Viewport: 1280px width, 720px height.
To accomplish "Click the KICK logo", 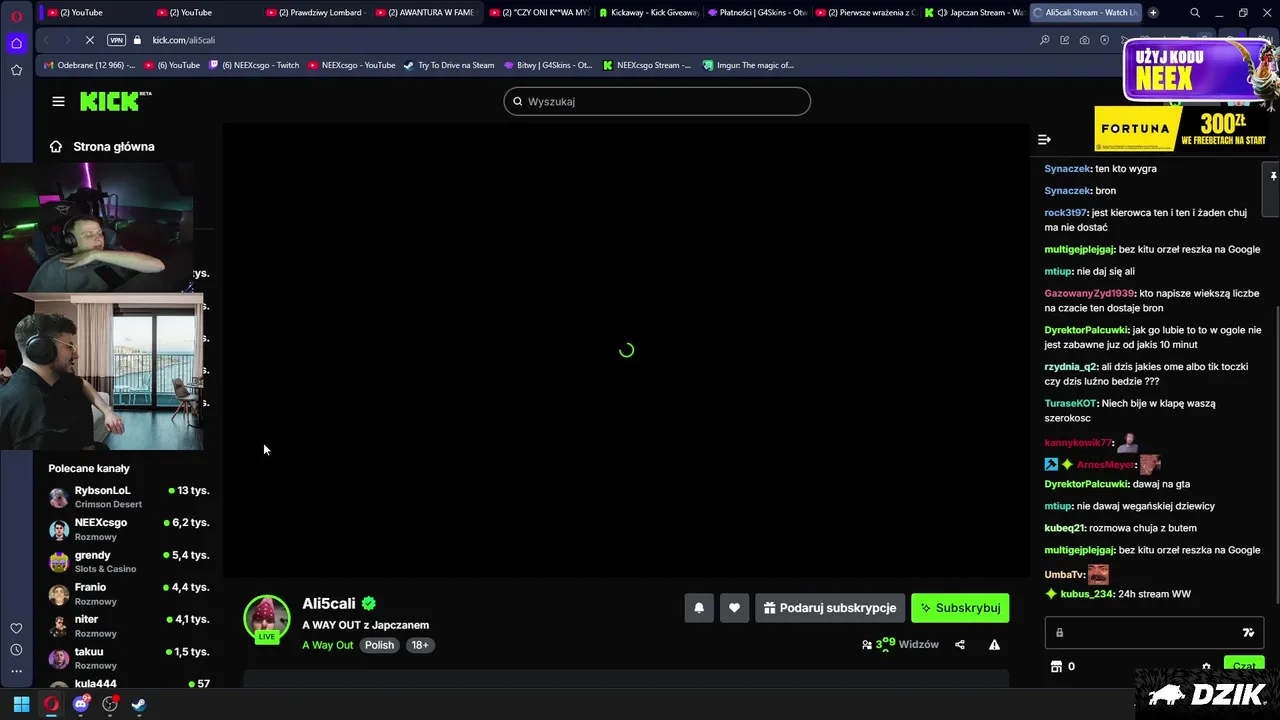I will click(116, 101).
